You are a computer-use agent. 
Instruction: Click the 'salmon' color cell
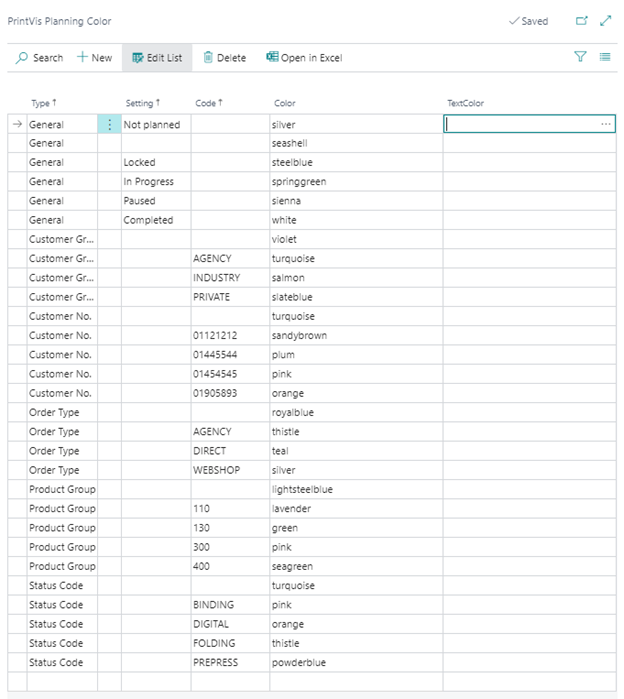(356, 278)
